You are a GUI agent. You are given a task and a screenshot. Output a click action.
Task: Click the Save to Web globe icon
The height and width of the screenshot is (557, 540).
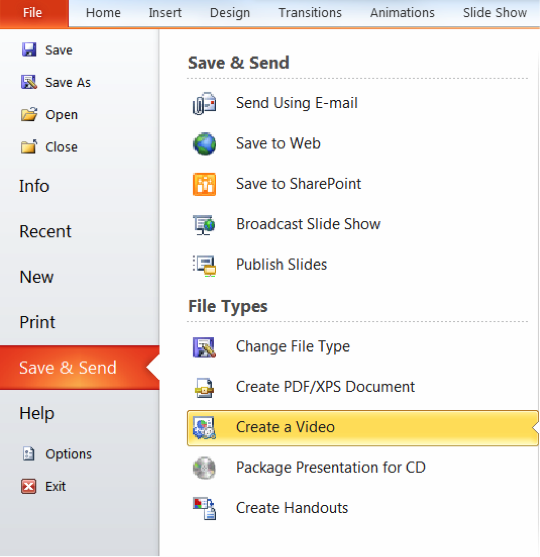pos(204,144)
